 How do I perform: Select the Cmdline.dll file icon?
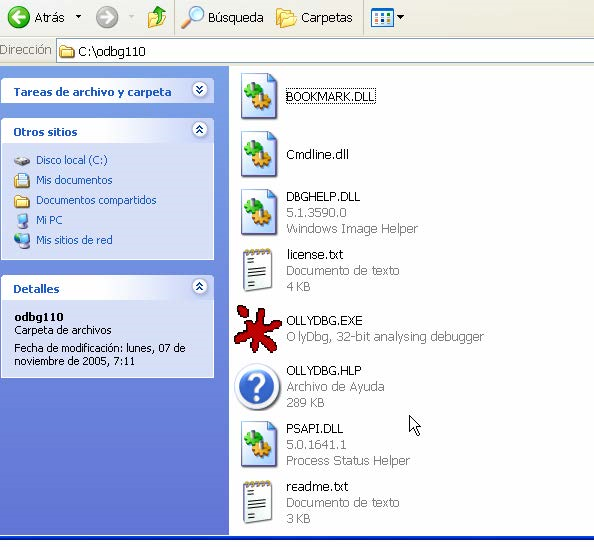point(259,154)
